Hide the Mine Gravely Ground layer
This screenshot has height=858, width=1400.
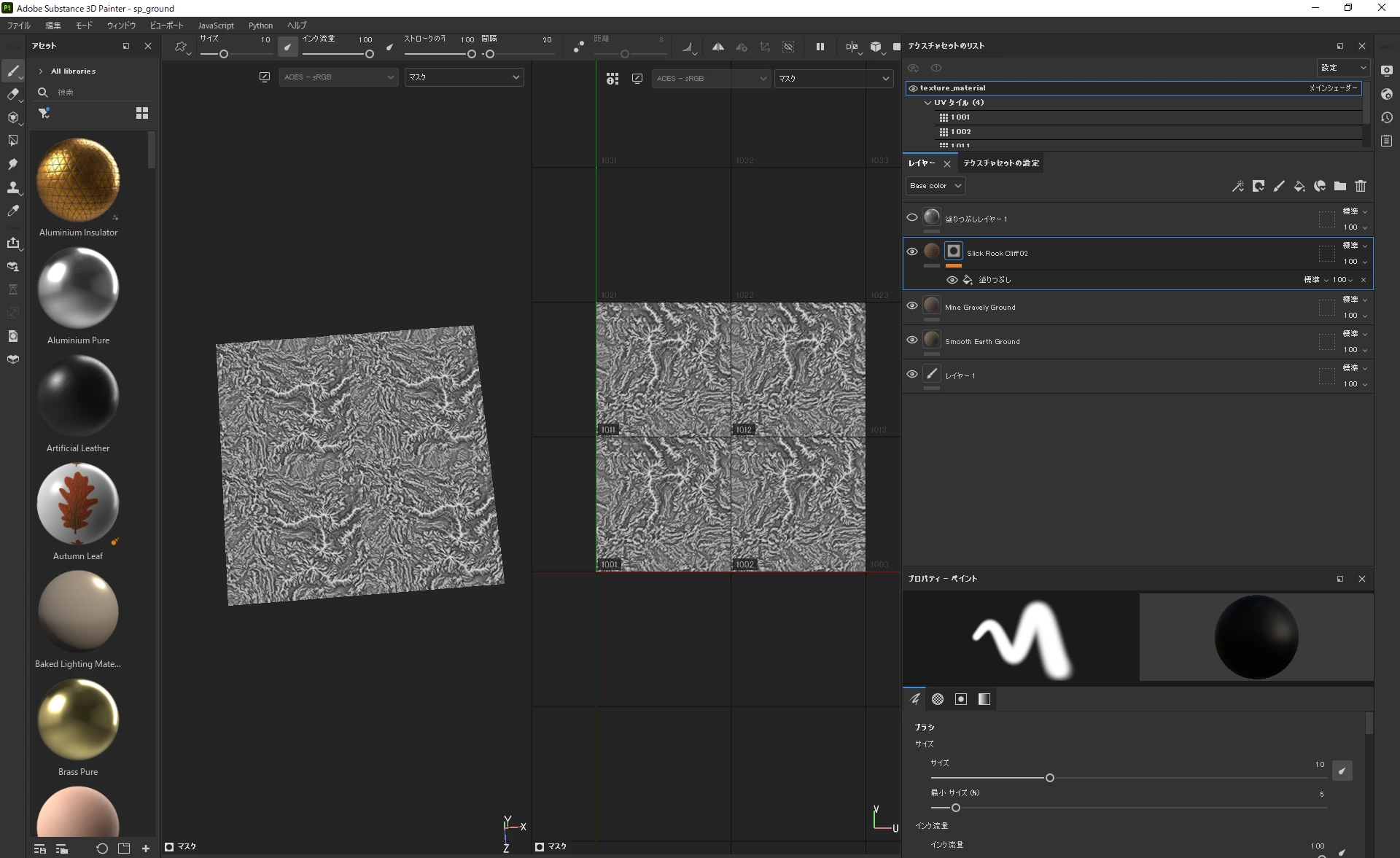click(911, 306)
